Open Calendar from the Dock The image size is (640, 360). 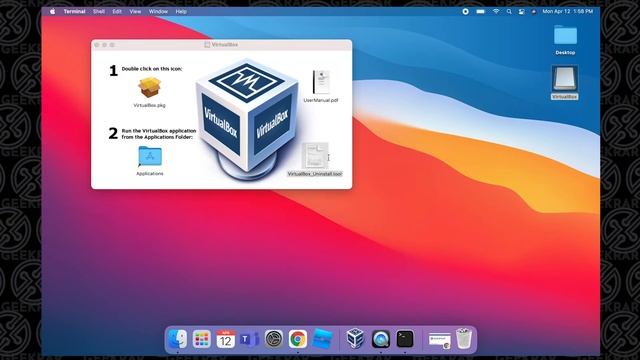[226, 339]
